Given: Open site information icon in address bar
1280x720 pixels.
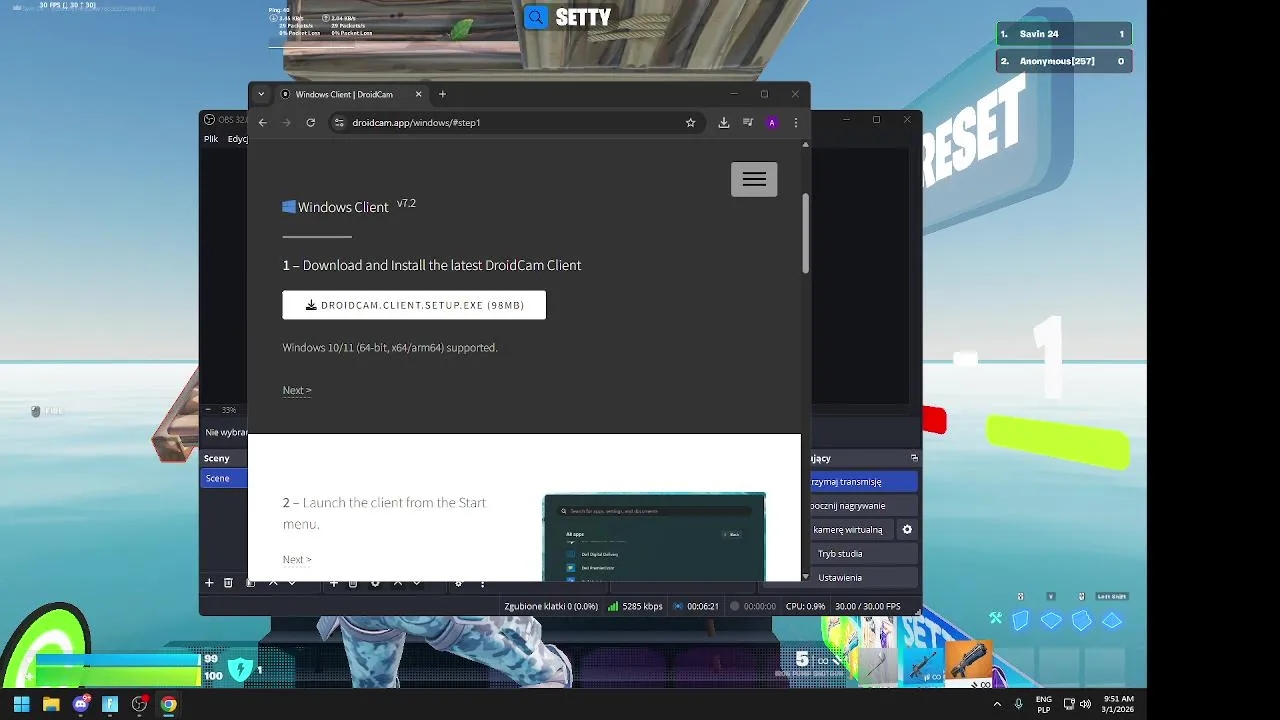Looking at the screenshot, I should click(x=339, y=122).
